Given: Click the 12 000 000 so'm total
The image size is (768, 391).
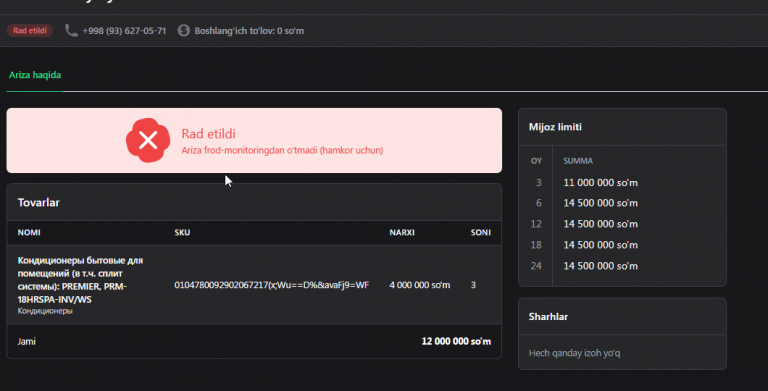Looking at the screenshot, I should coord(456,342).
